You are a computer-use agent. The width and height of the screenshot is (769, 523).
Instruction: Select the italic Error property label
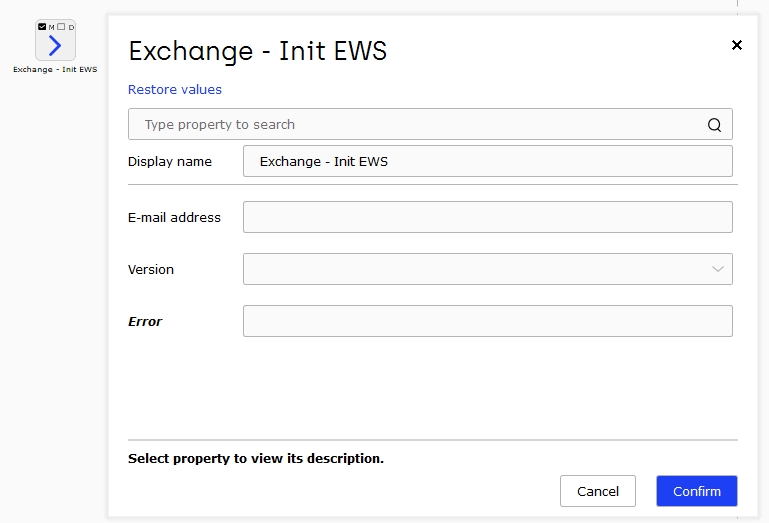click(x=145, y=321)
